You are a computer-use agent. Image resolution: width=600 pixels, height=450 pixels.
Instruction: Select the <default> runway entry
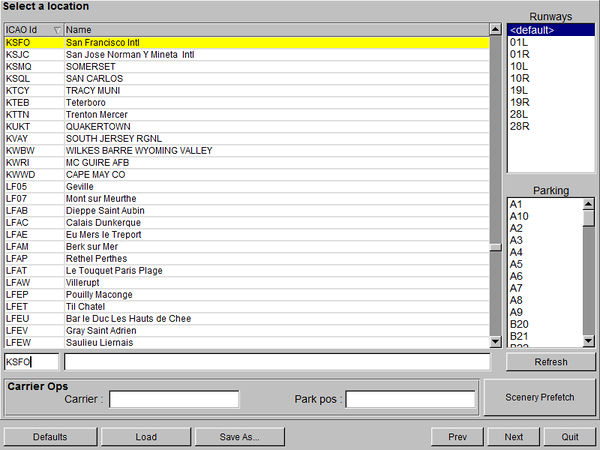coord(532,30)
